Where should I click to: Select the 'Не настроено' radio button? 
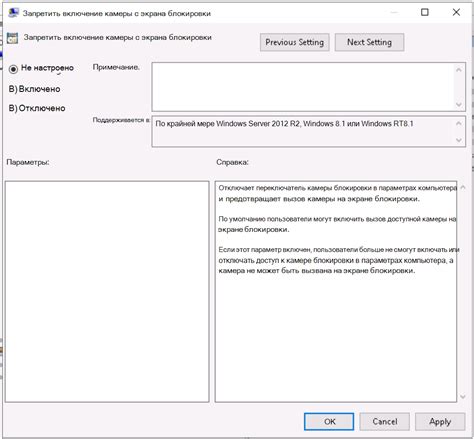pos(13,69)
